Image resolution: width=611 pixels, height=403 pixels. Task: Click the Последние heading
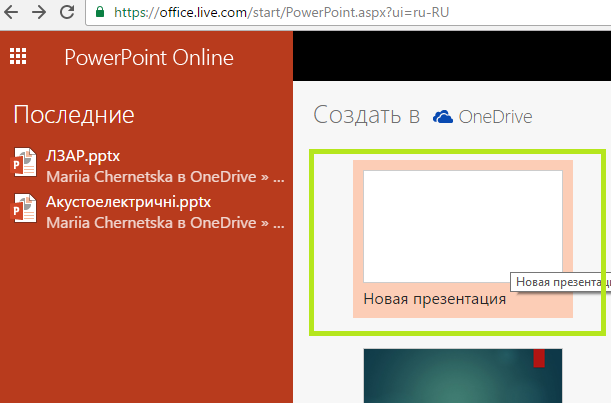(x=74, y=115)
